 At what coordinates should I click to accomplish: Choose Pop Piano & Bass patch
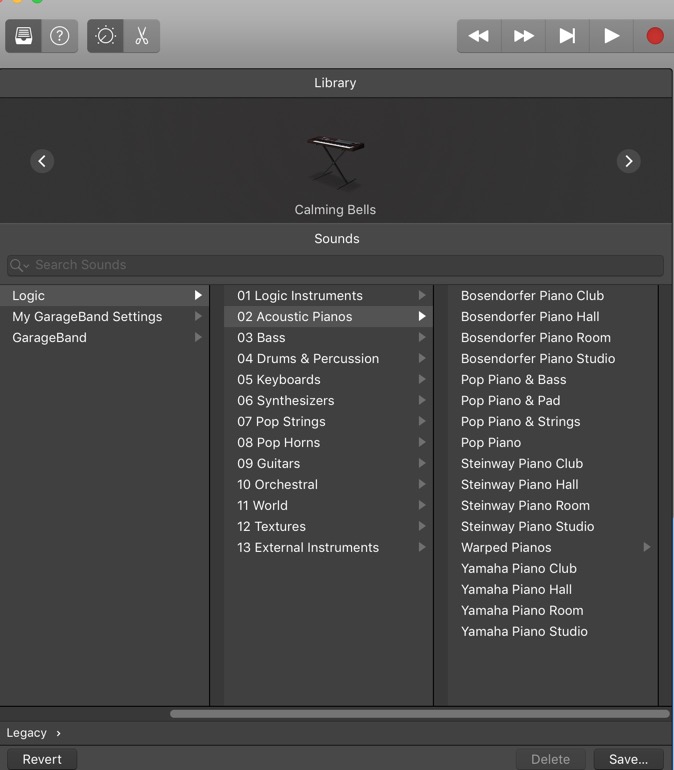coord(552,380)
